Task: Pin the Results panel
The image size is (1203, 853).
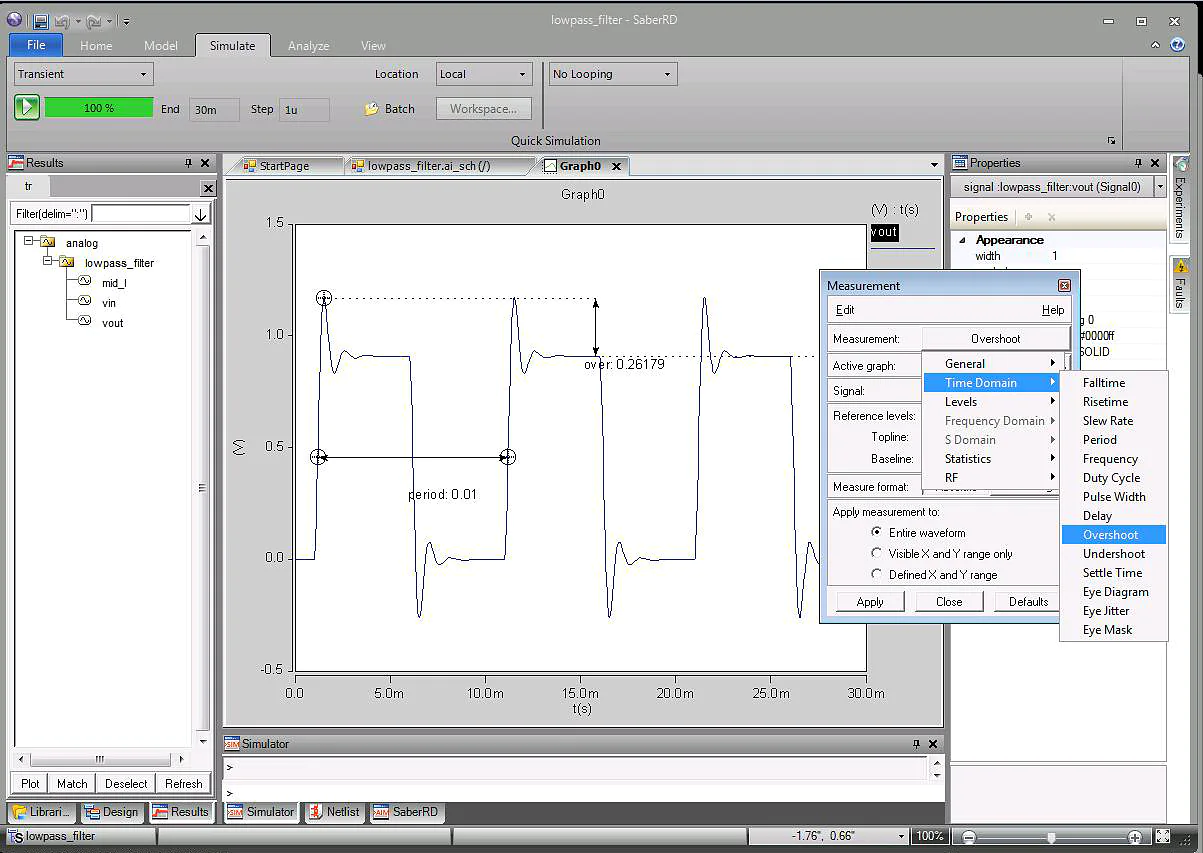Action: click(188, 163)
